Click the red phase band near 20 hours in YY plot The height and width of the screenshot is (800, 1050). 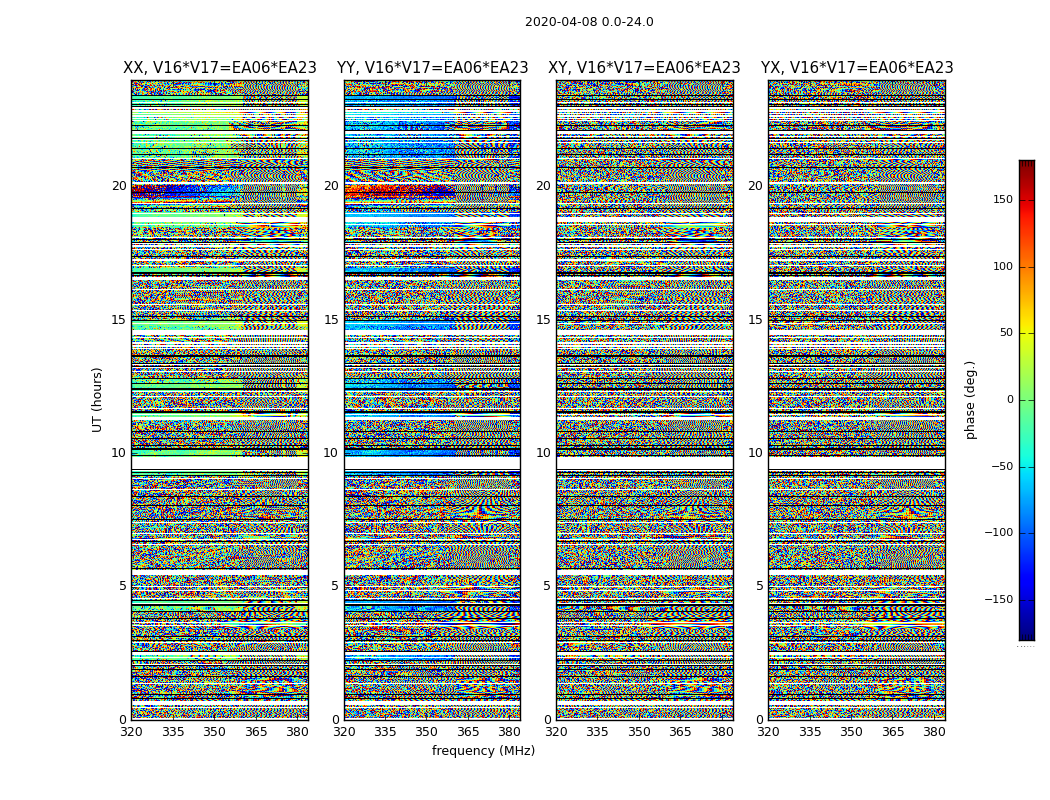click(x=399, y=192)
